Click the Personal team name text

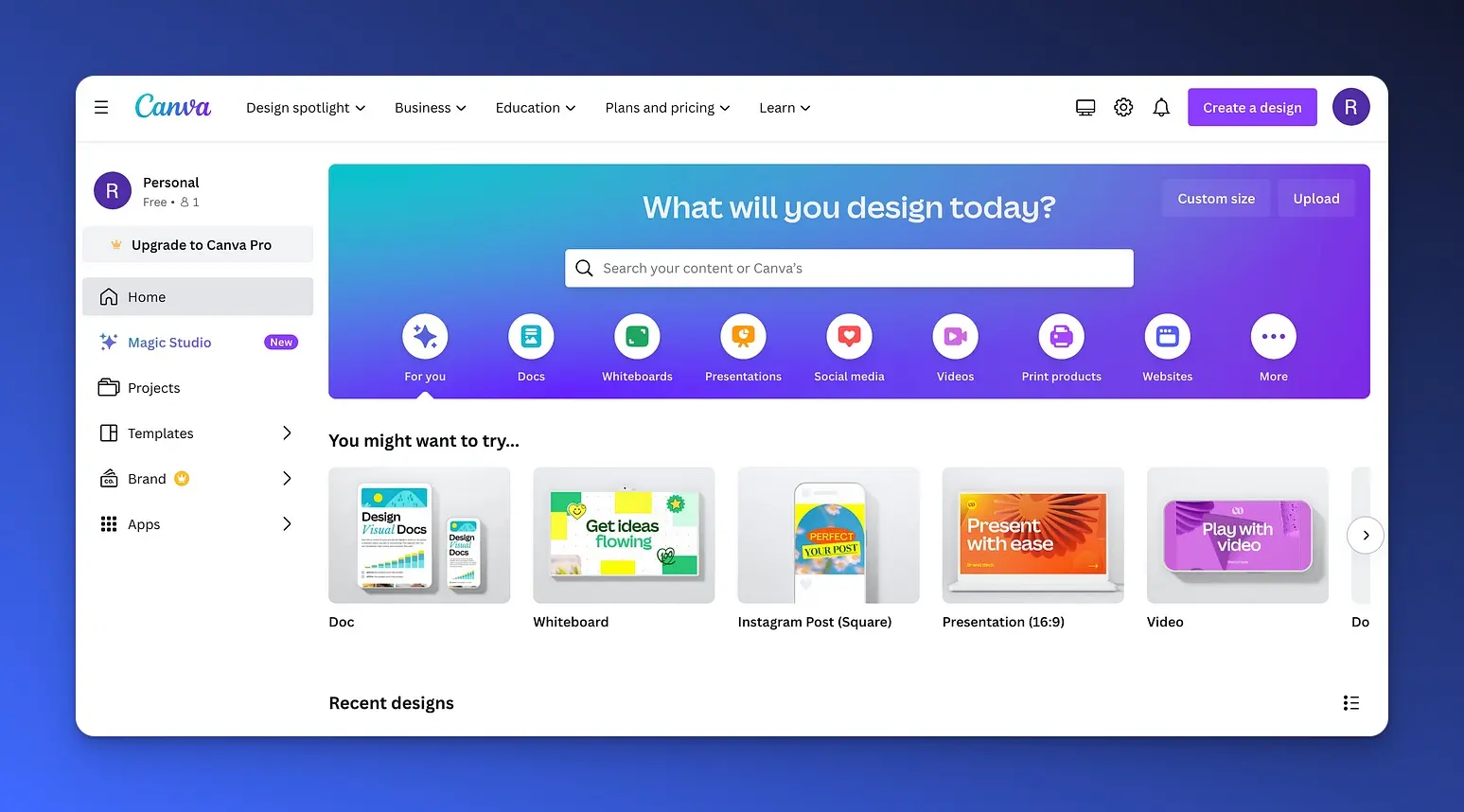pyautogui.click(x=171, y=183)
